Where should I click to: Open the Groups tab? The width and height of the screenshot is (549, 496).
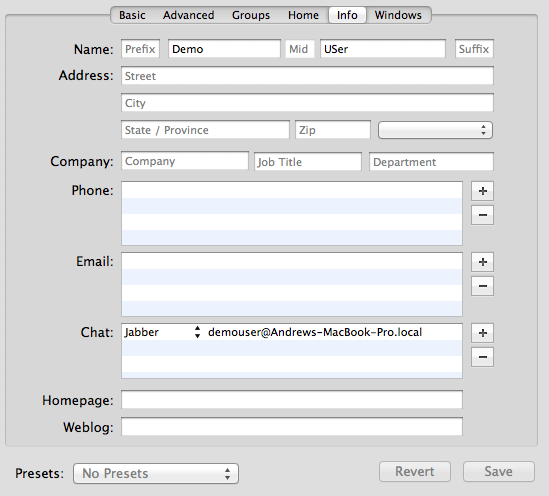tap(251, 15)
